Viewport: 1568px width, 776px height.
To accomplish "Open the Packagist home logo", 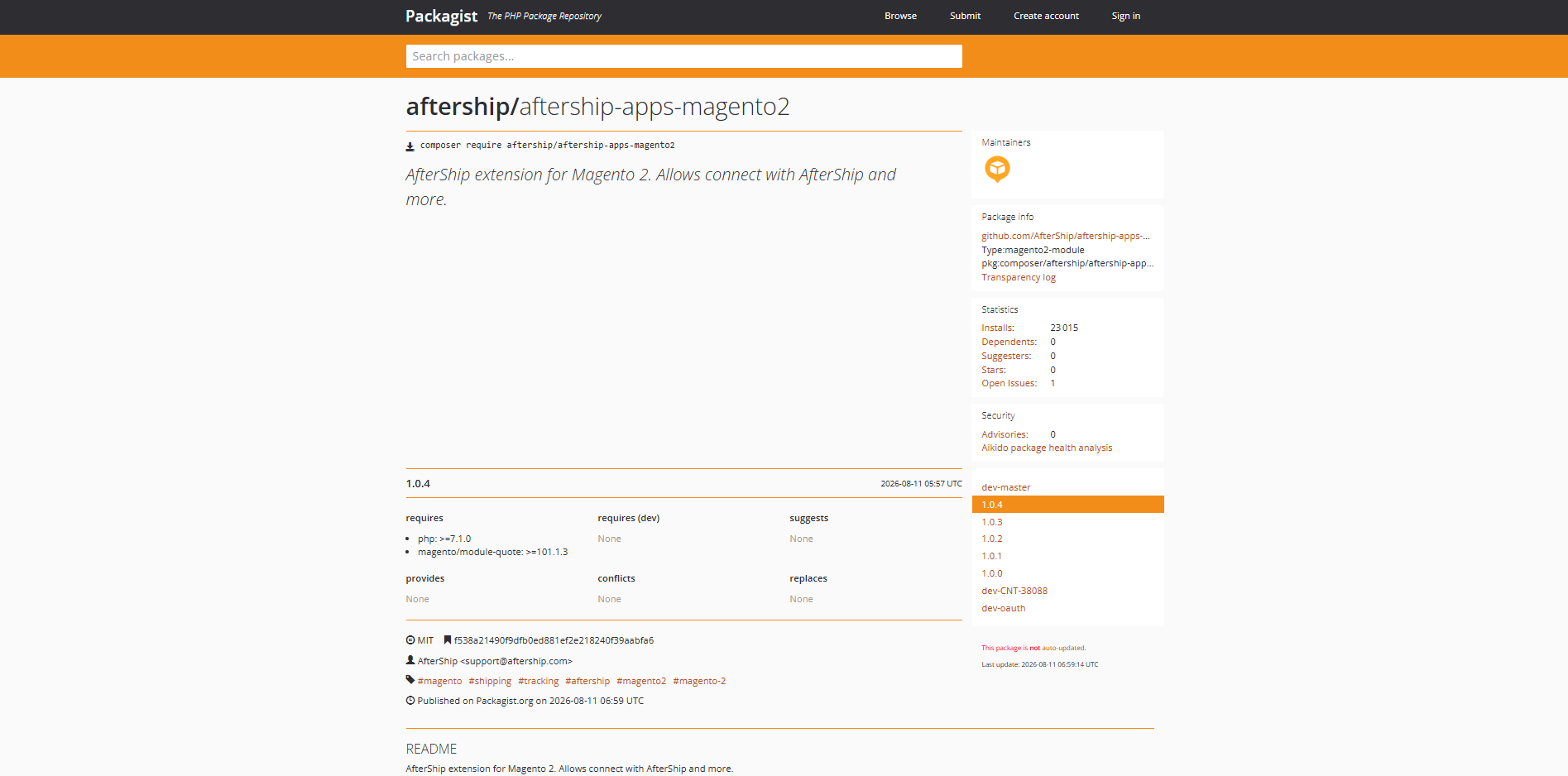I will click(x=441, y=16).
